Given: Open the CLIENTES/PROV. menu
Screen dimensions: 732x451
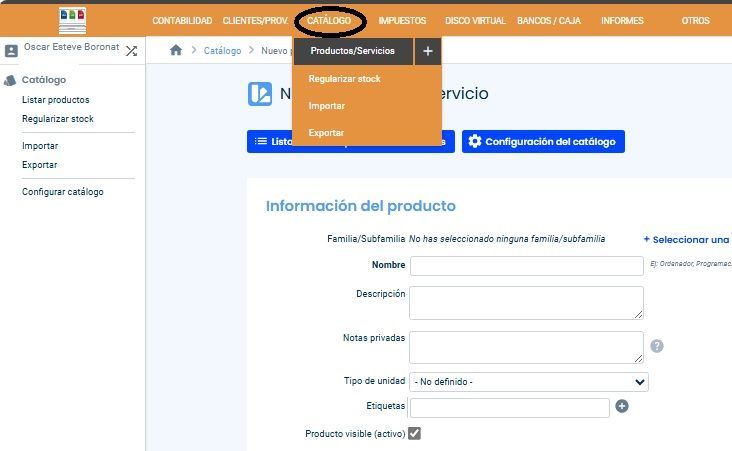Looking at the screenshot, I should [255, 21].
